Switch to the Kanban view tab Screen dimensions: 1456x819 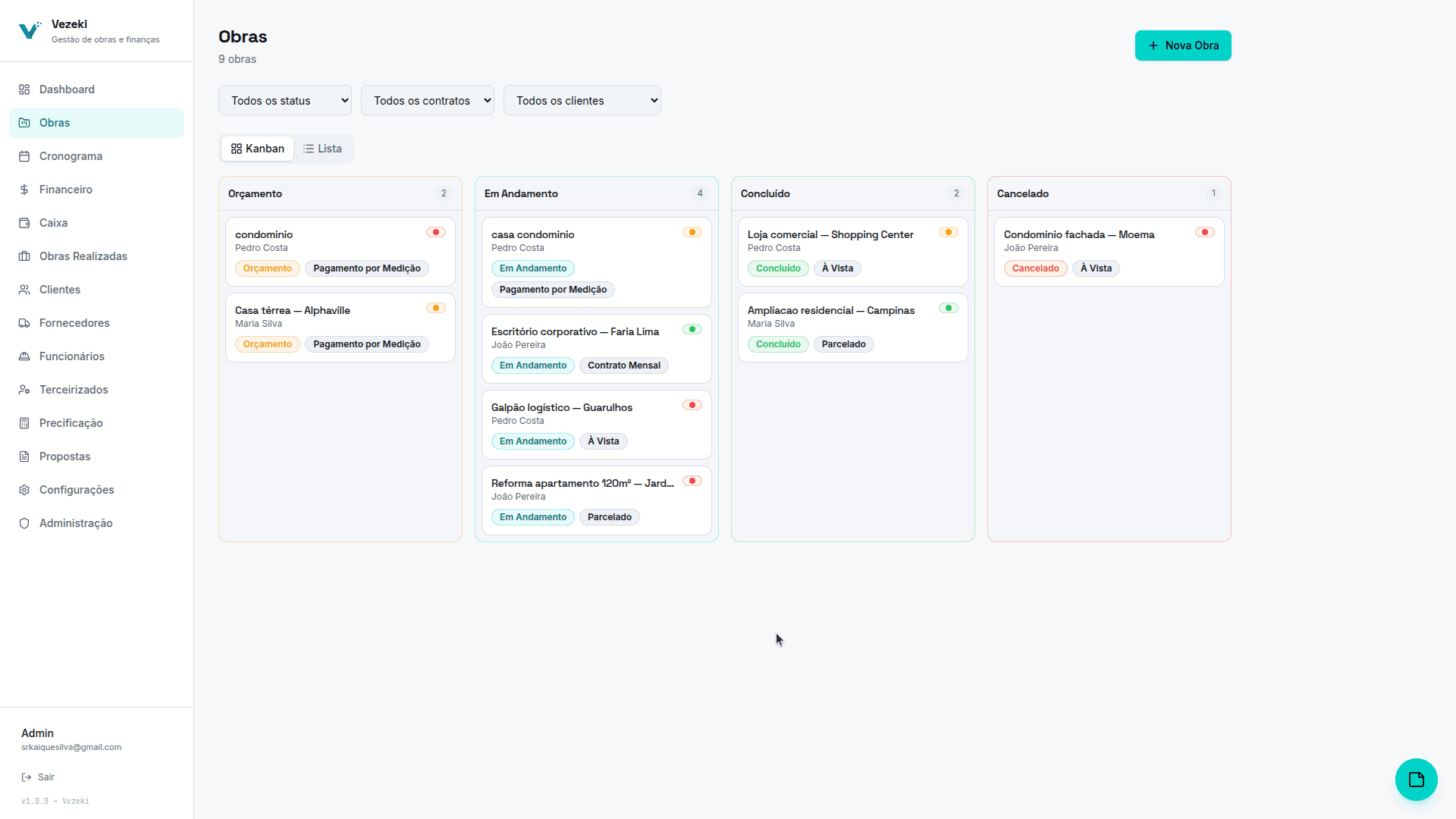tap(258, 149)
